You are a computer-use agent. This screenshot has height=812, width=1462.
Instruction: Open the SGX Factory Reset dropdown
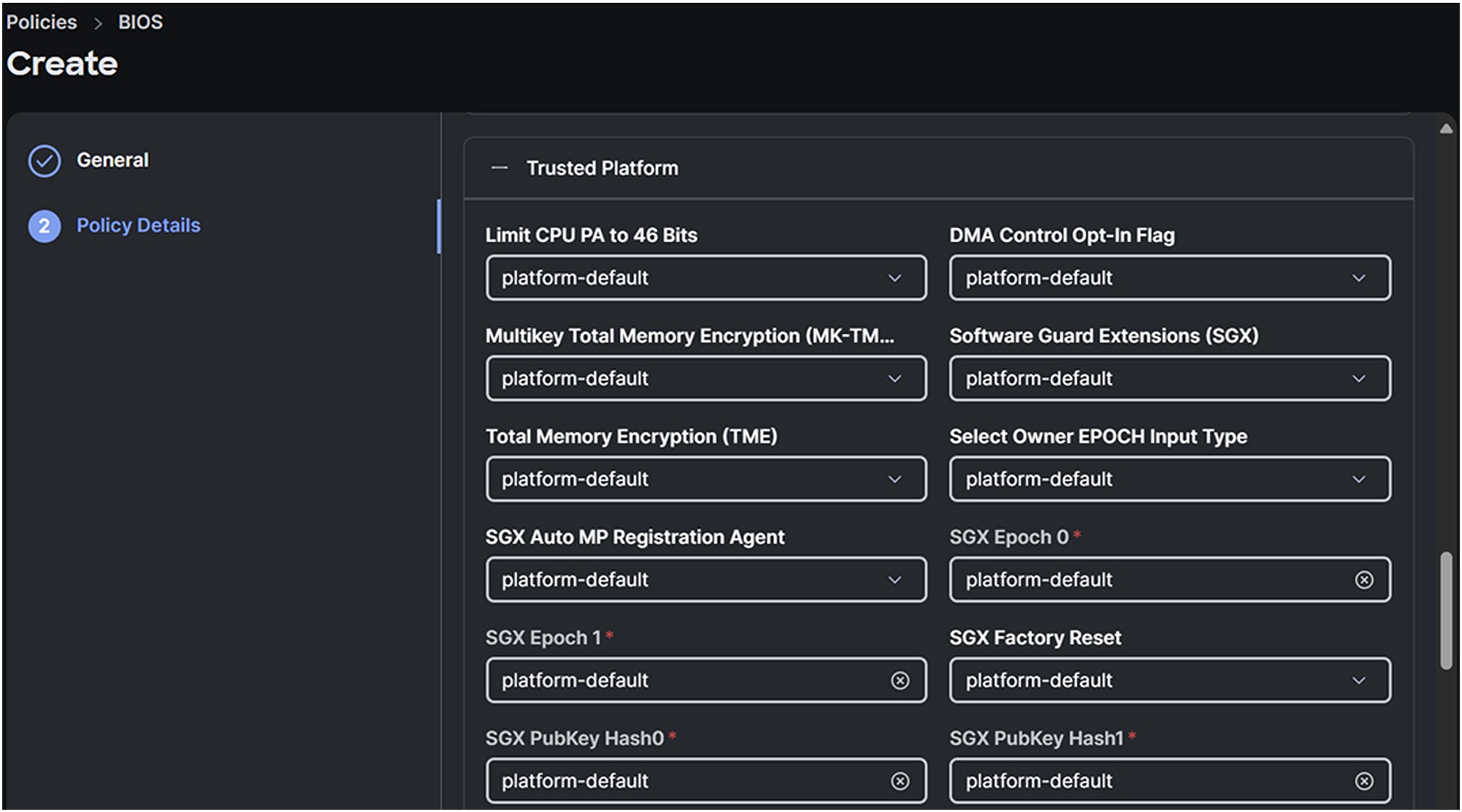tap(1359, 681)
